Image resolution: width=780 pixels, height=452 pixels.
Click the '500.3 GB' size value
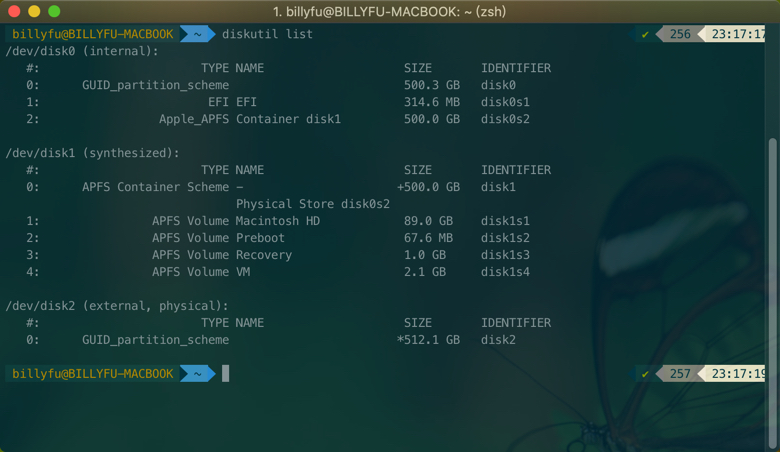click(x=432, y=85)
